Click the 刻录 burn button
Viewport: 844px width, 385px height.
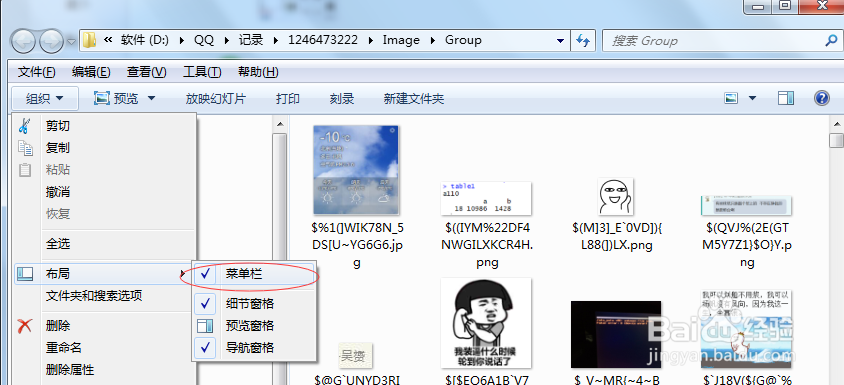coord(342,99)
